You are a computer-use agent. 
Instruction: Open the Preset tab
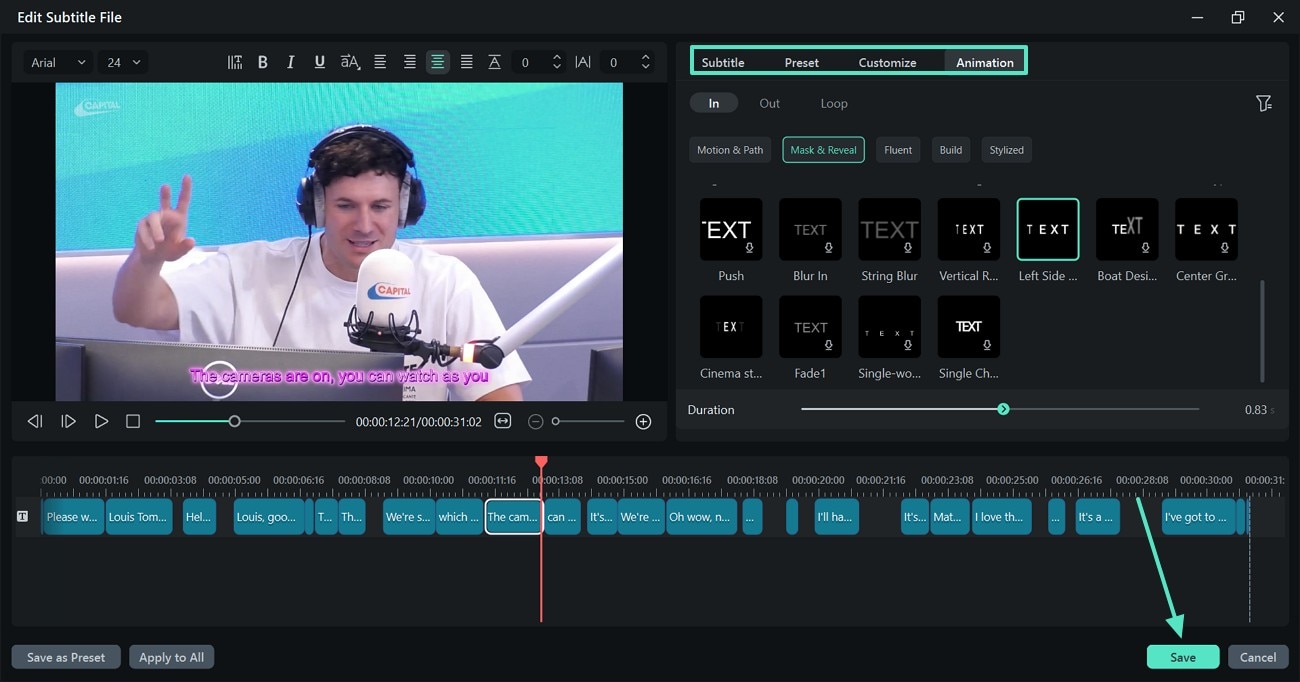tap(801, 61)
